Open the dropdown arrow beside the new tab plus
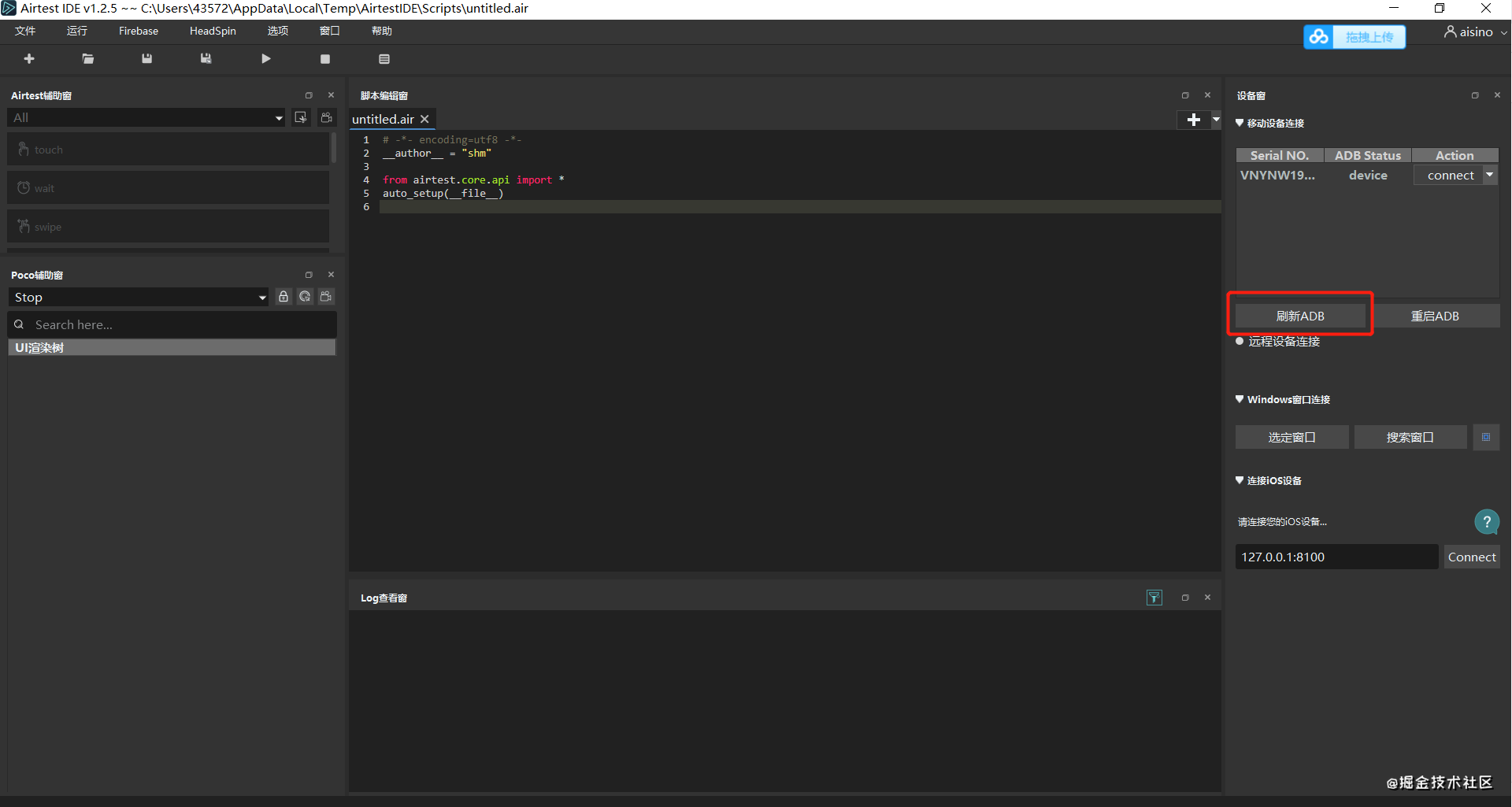This screenshot has height=807, width=1512. coord(1216,120)
